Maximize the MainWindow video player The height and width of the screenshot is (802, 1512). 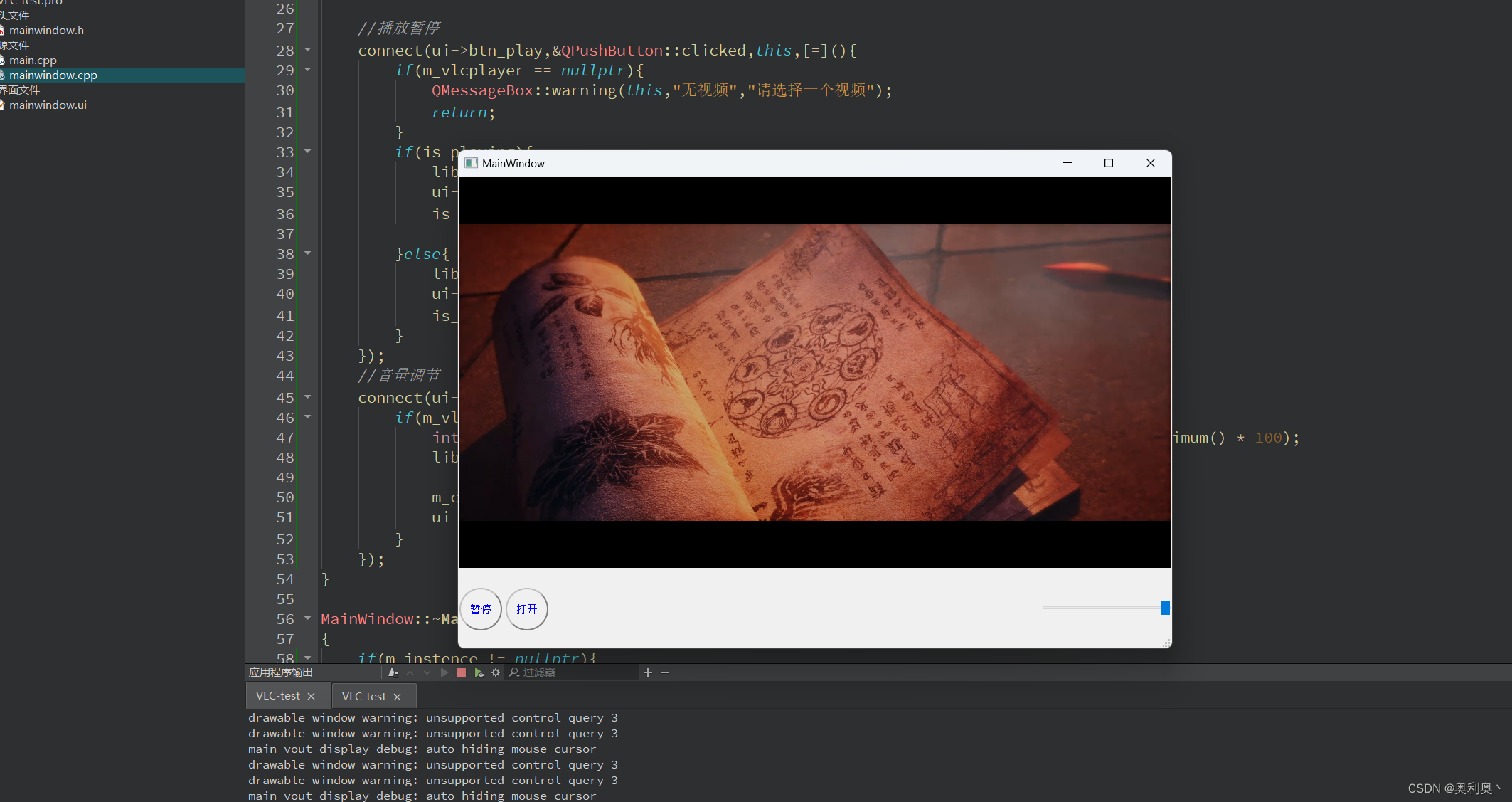point(1108,163)
